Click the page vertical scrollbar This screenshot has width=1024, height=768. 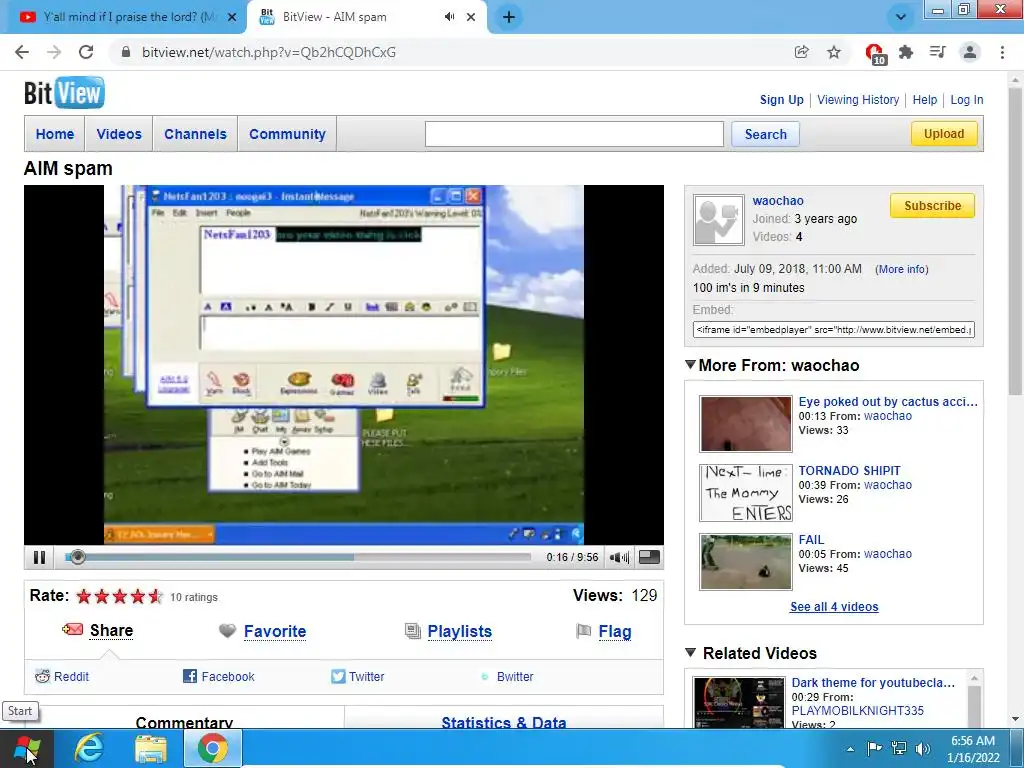1015,242
